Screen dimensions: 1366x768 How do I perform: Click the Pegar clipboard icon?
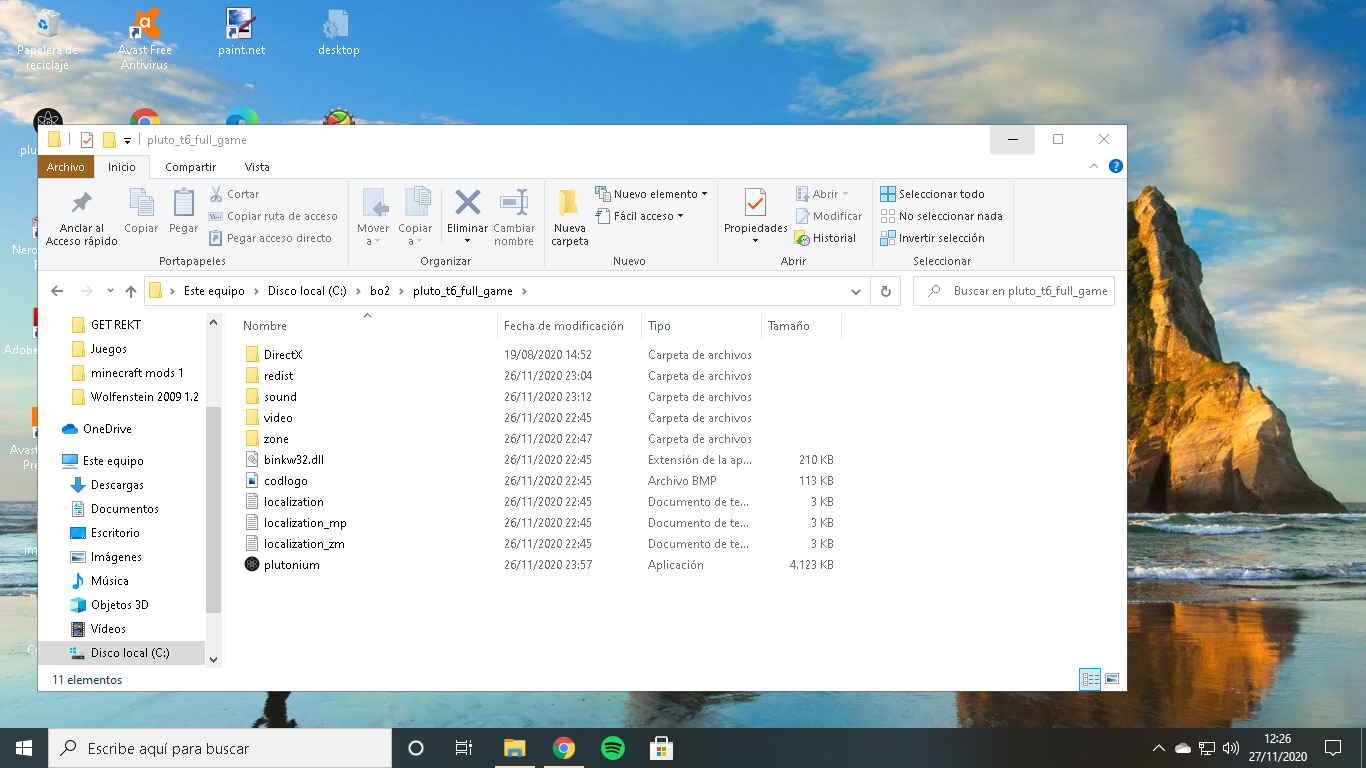pos(183,203)
